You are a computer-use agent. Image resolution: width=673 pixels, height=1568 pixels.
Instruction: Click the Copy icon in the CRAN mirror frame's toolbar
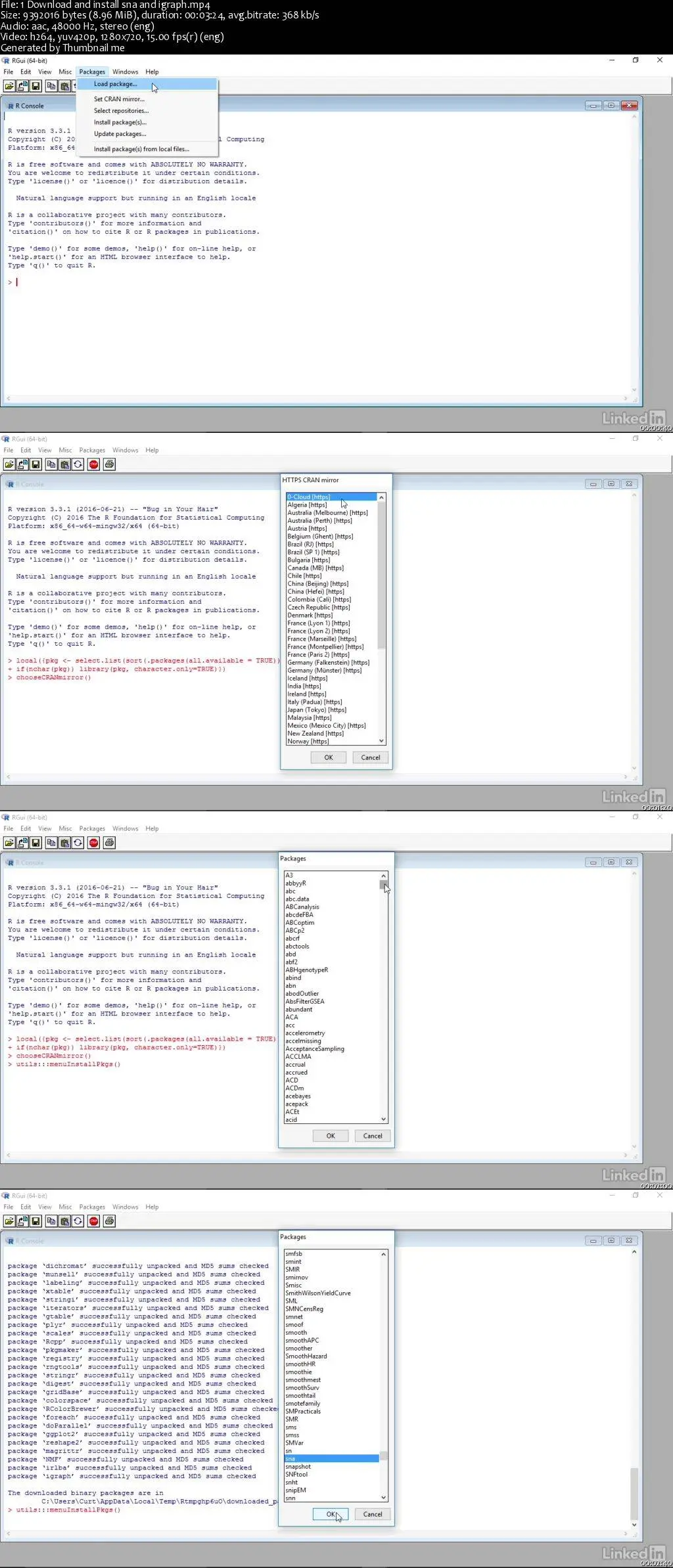51,464
